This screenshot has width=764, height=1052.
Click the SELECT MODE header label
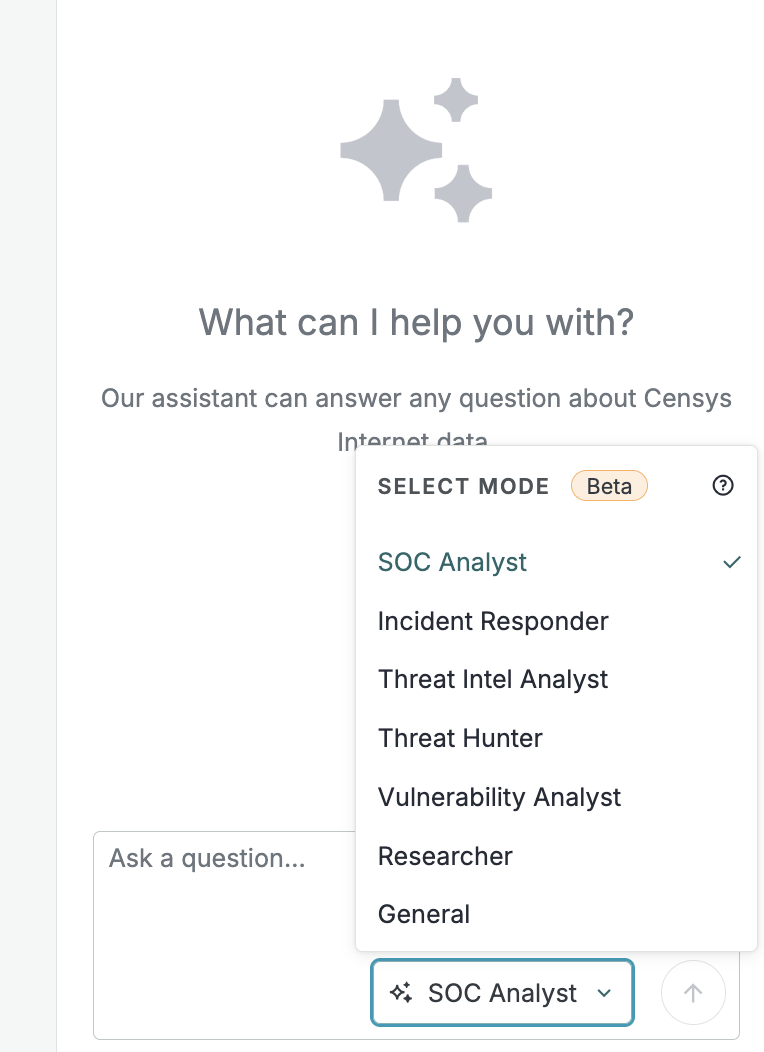coord(463,486)
